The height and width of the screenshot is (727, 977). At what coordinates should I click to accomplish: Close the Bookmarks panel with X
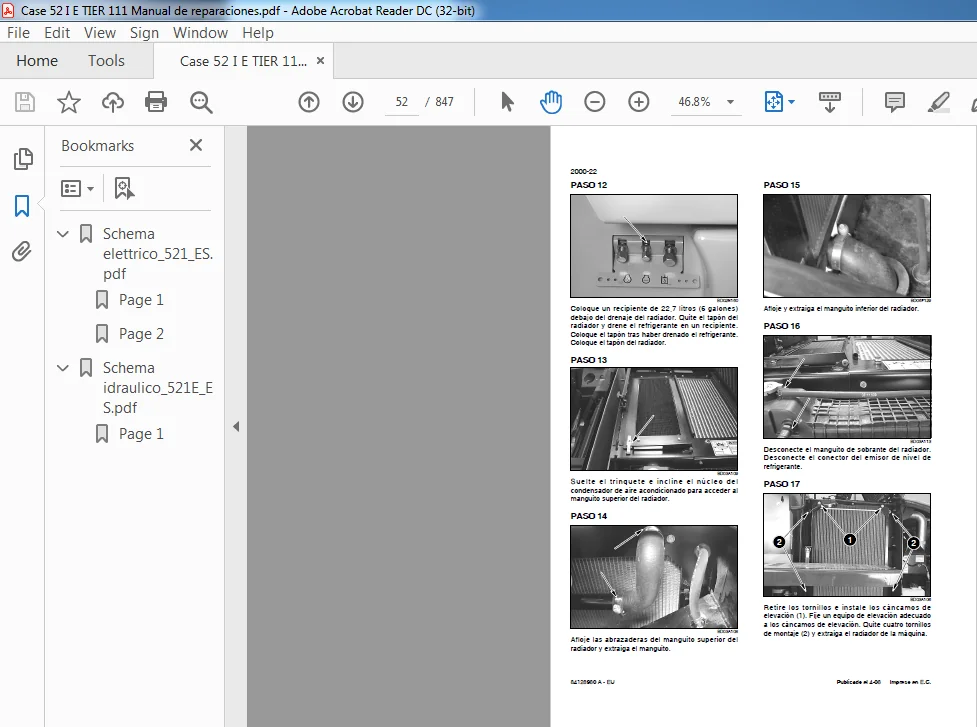coord(196,145)
